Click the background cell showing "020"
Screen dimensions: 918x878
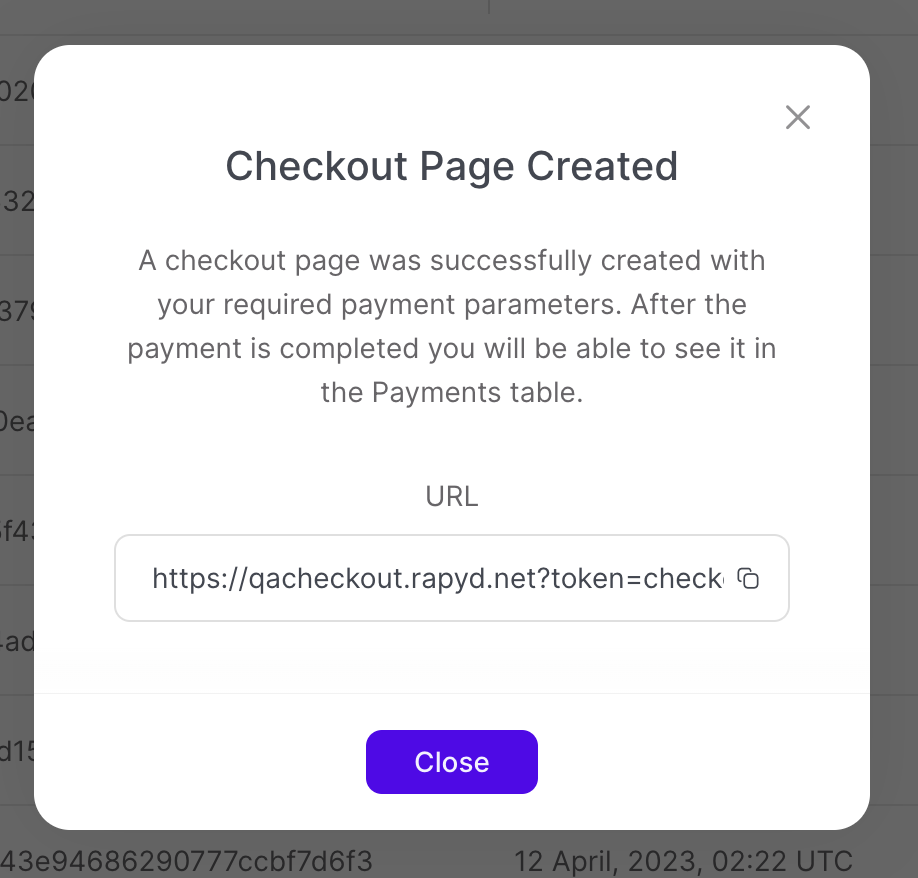[17, 91]
